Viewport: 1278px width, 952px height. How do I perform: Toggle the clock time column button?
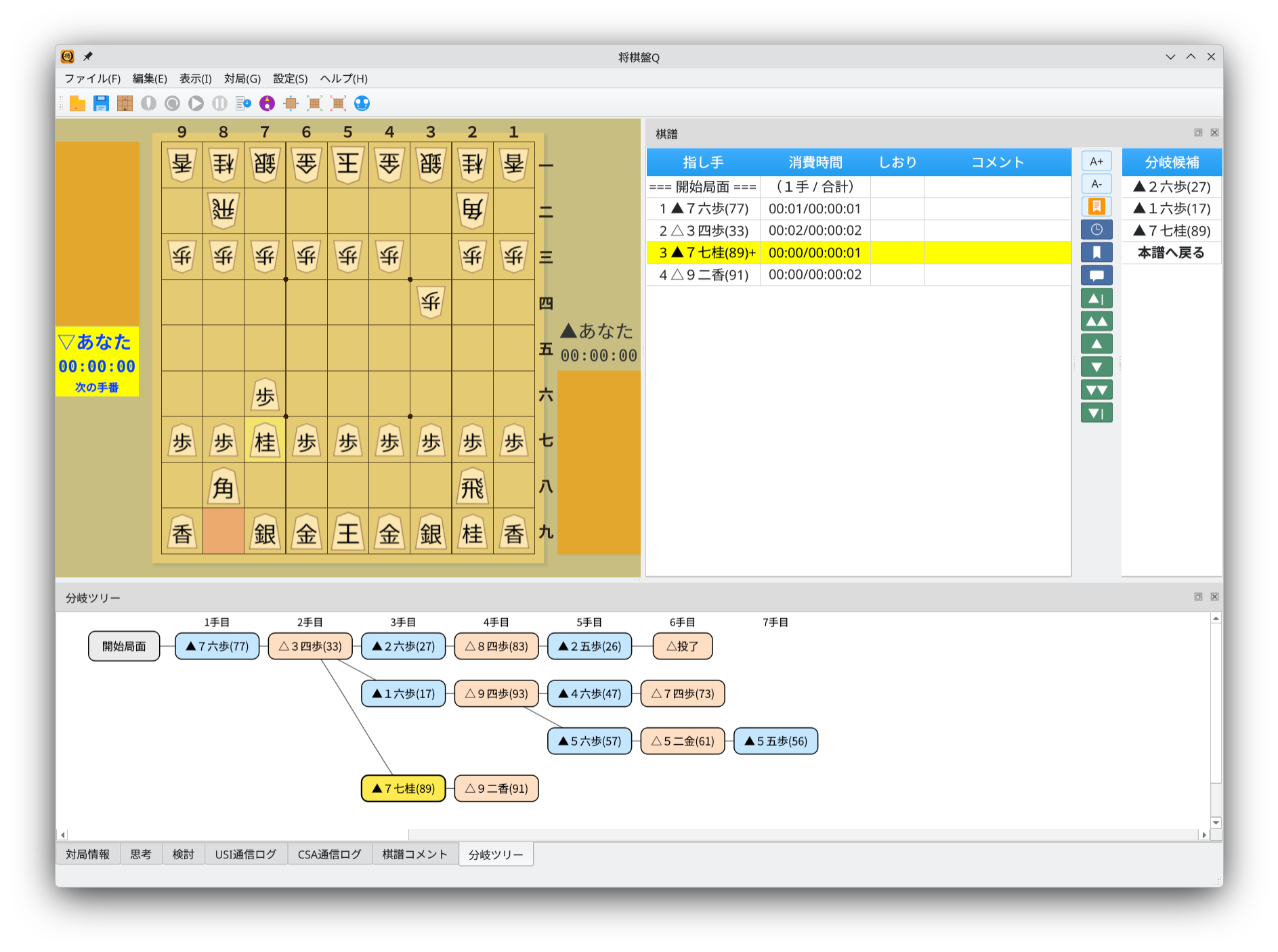[x=1096, y=230]
